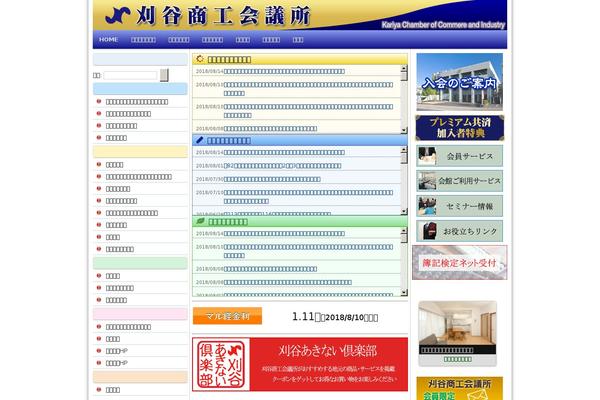Open the 会館ご利用サービス banner button
This screenshot has width=600, height=400.
(460, 181)
